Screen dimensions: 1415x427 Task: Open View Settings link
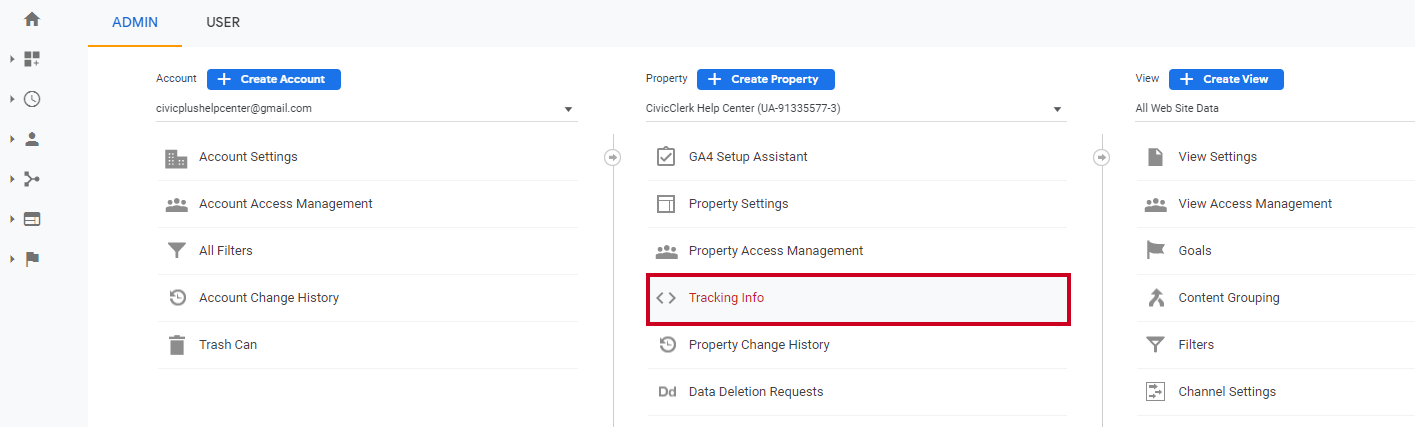click(x=1218, y=157)
